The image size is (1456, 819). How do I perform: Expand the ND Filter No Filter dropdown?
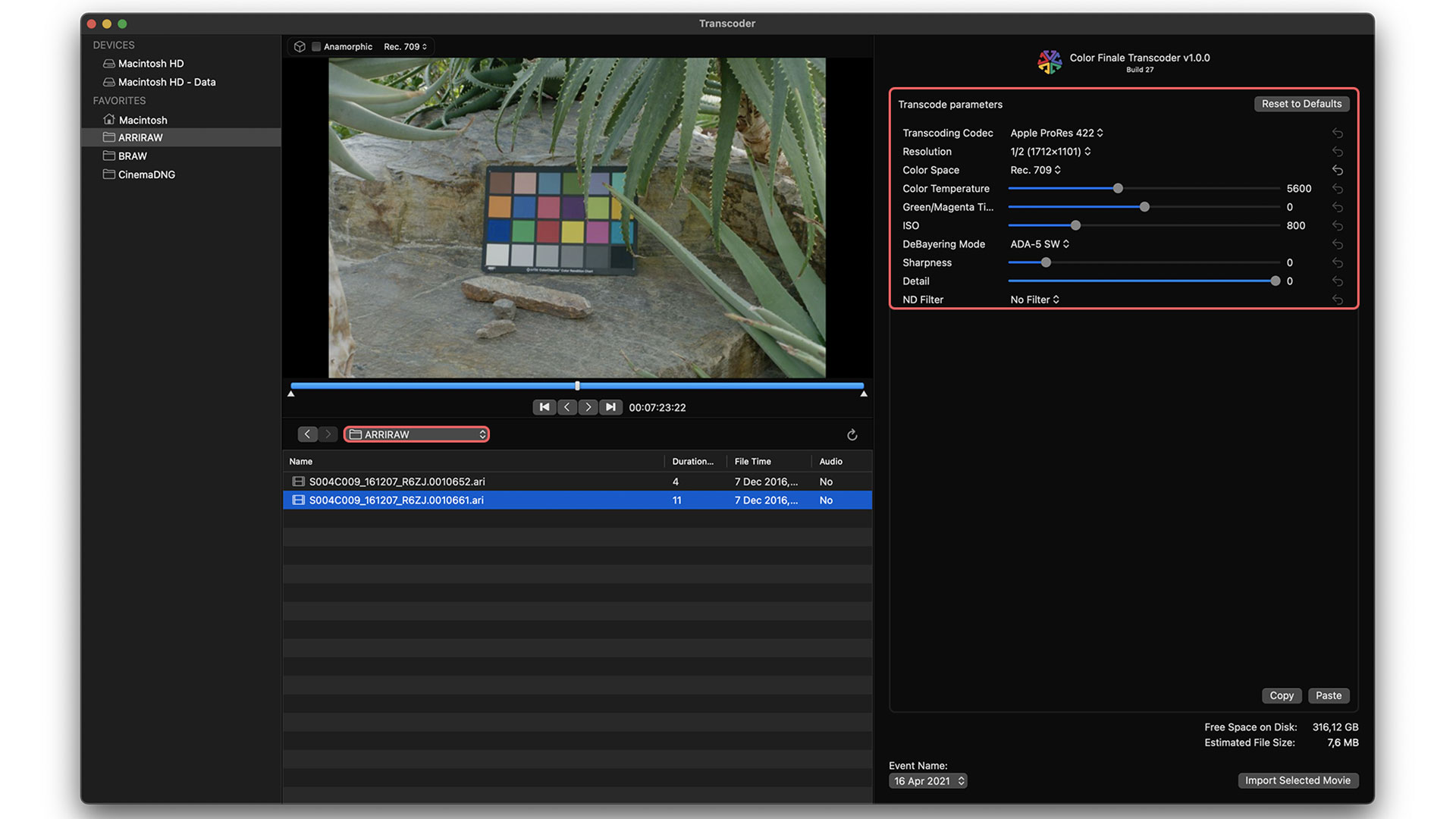[x=1034, y=299]
